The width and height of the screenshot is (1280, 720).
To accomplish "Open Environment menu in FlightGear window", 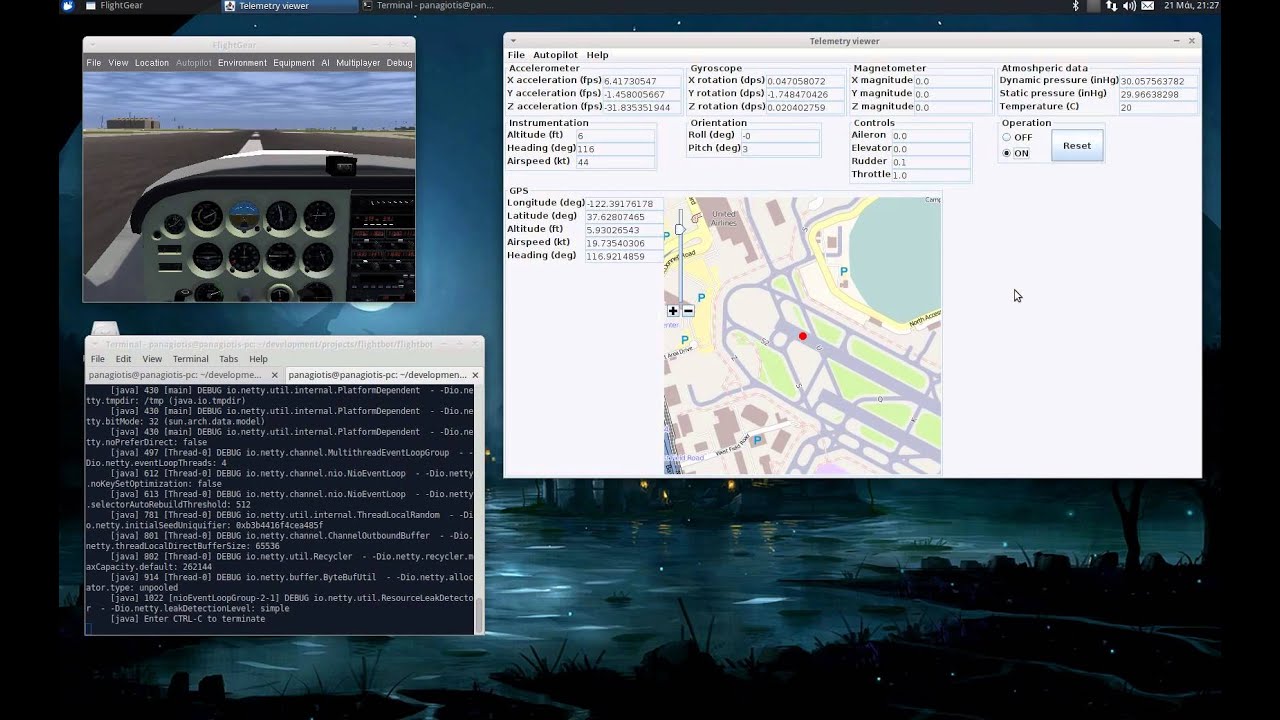I will [242, 63].
